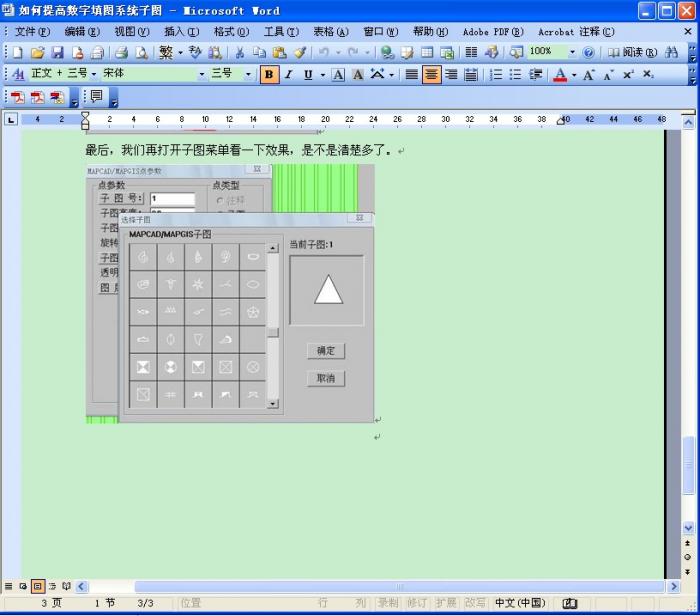Click the Microsoft Office Help button
The width and height of the screenshot is (700, 616).
[x=588, y=52]
